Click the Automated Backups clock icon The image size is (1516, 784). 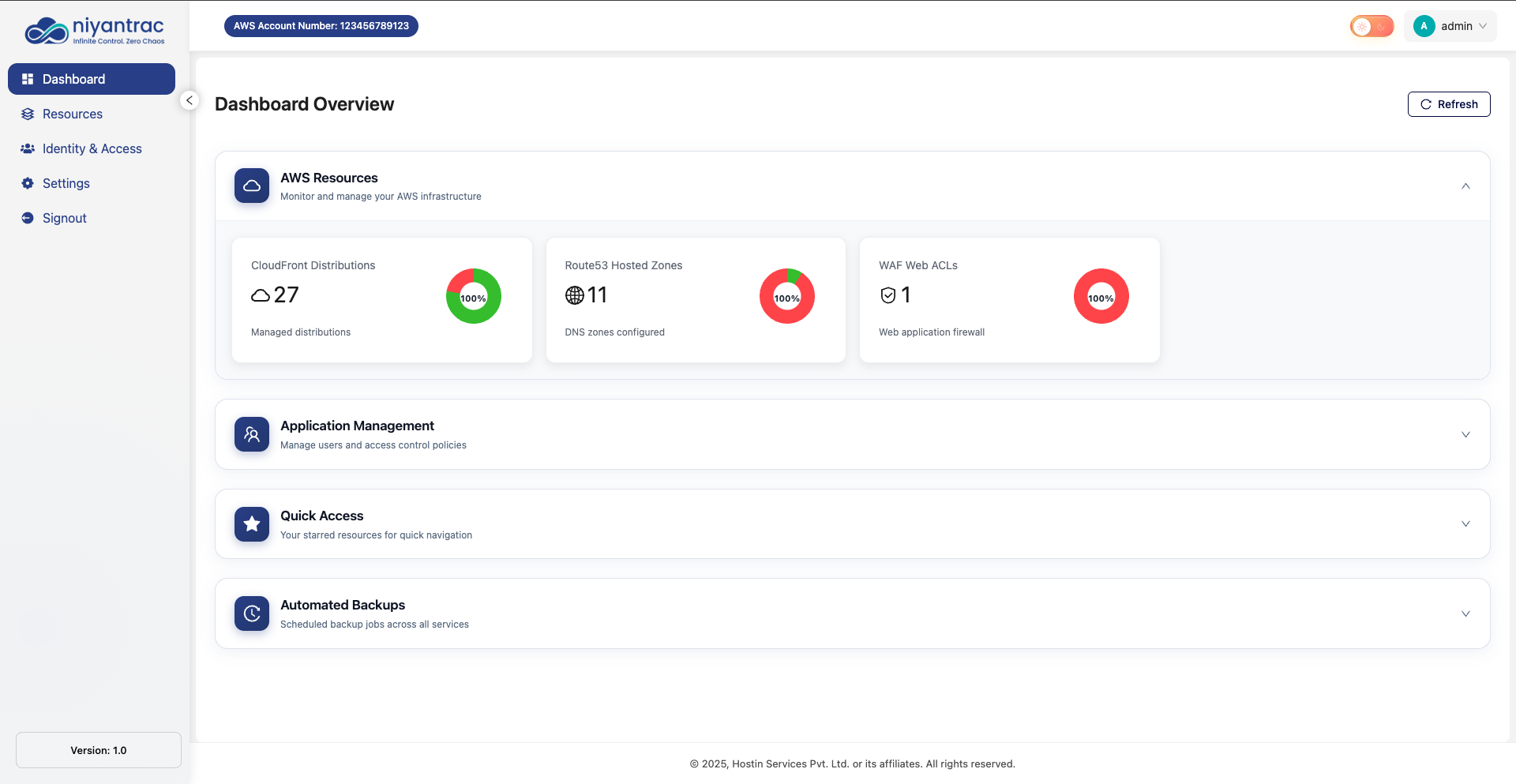[x=252, y=613]
